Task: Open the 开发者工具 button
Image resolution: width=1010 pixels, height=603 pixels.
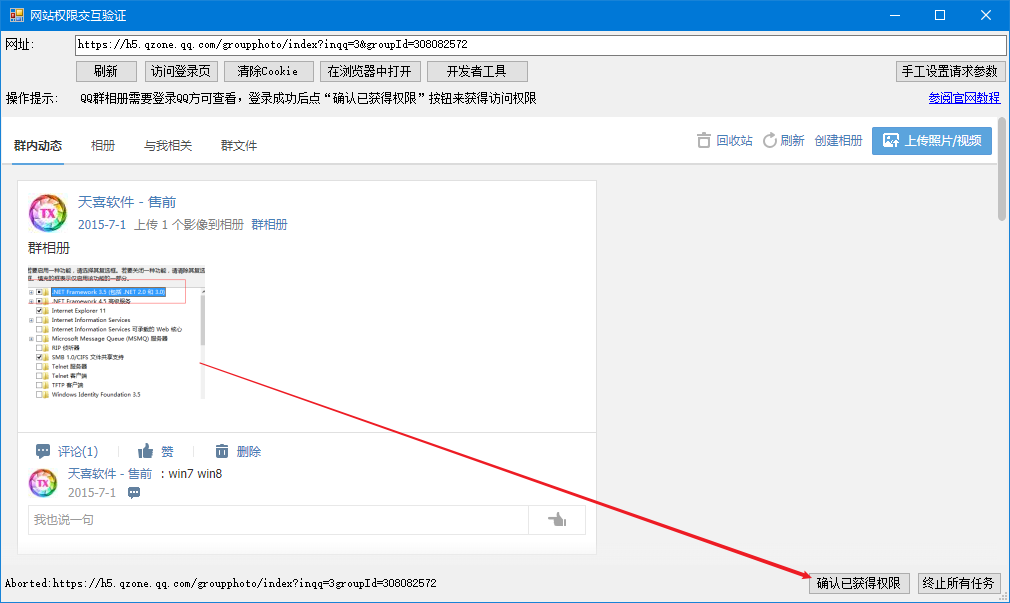Action: 477,72
